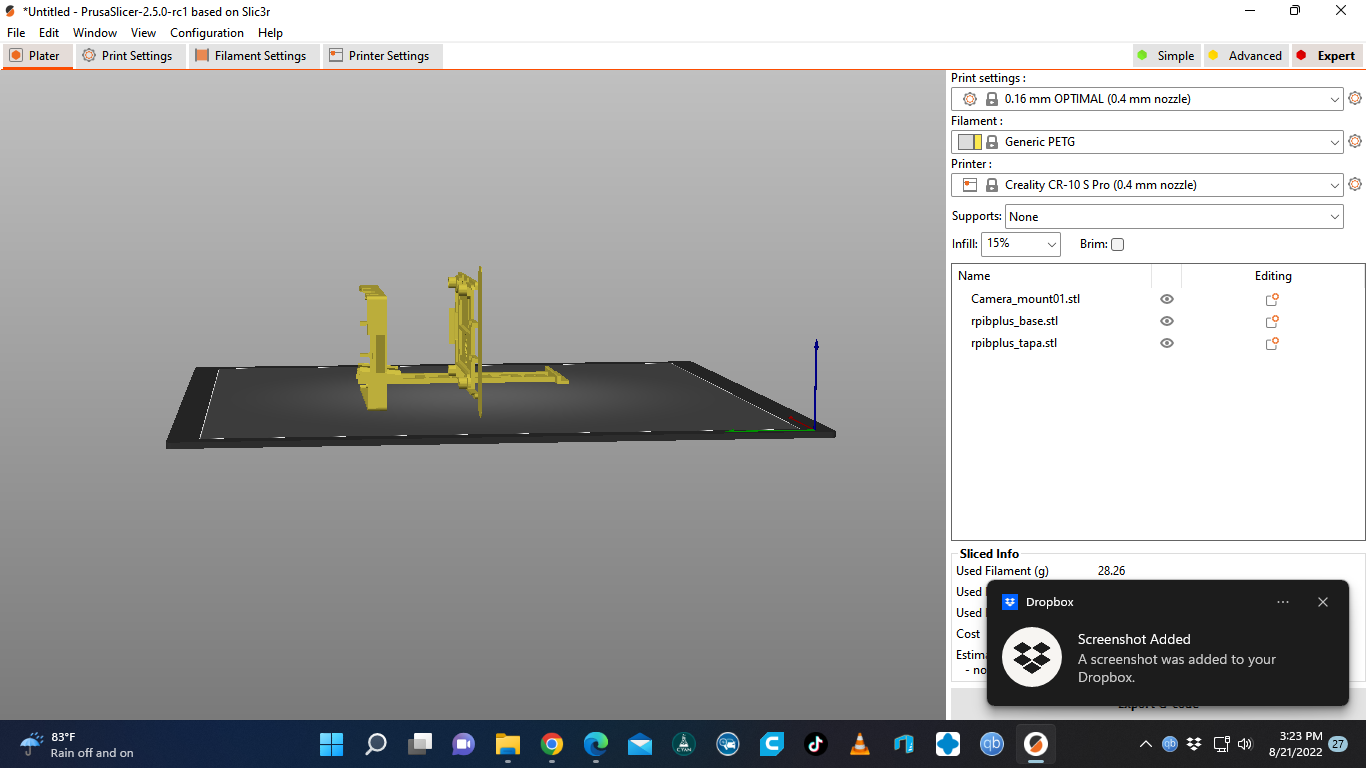Toggle the Brim checkbox
1366x768 pixels.
coord(1117,244)
